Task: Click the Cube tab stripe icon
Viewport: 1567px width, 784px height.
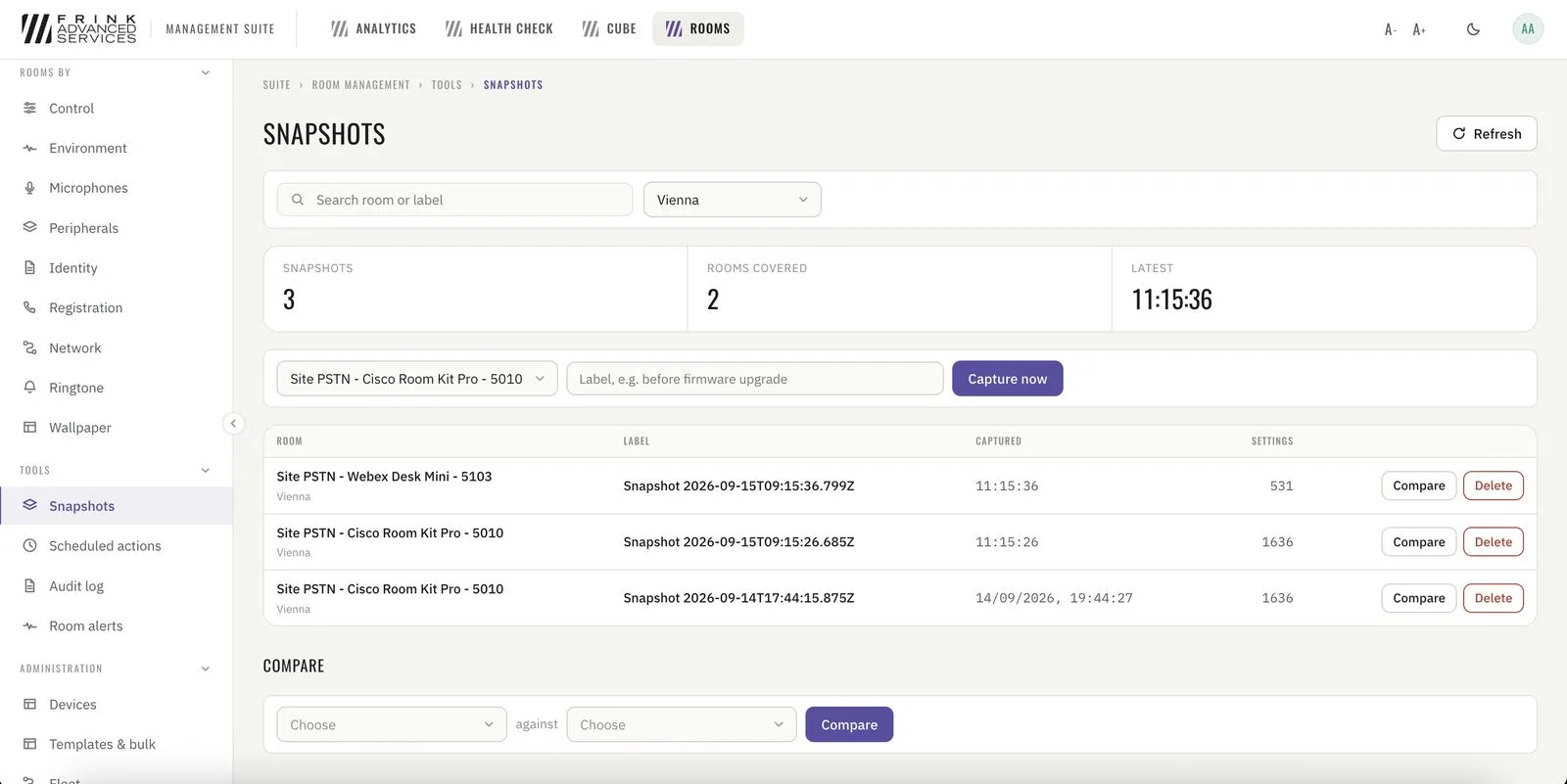Action: (x=591, y=29)
